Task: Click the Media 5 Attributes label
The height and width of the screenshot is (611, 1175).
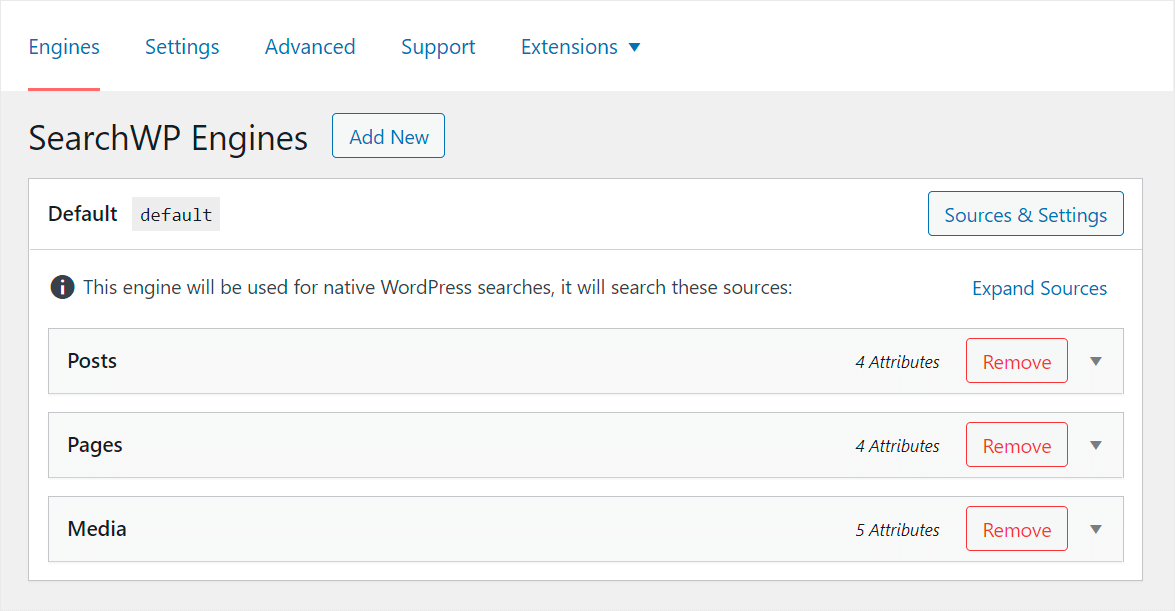Action: tap(897, 529)
